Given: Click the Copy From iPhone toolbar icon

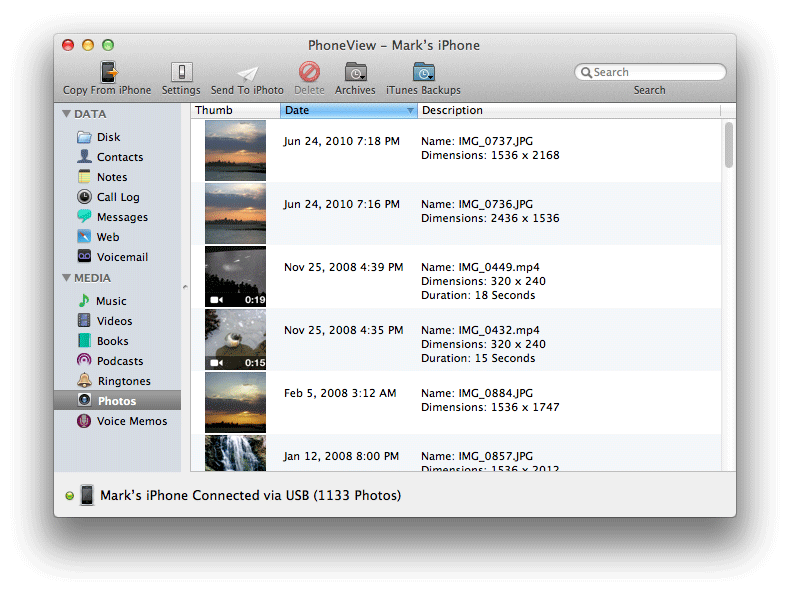Looking at the screenshot, I should 107,72.
